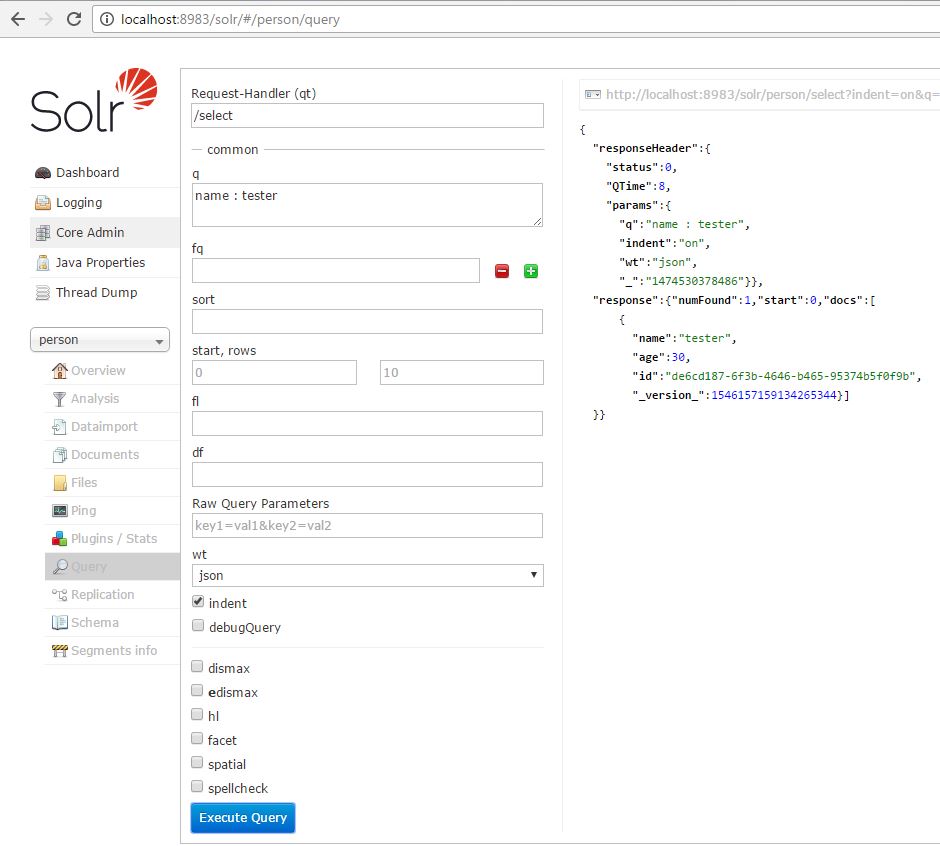Open the Segments info link

114,651
